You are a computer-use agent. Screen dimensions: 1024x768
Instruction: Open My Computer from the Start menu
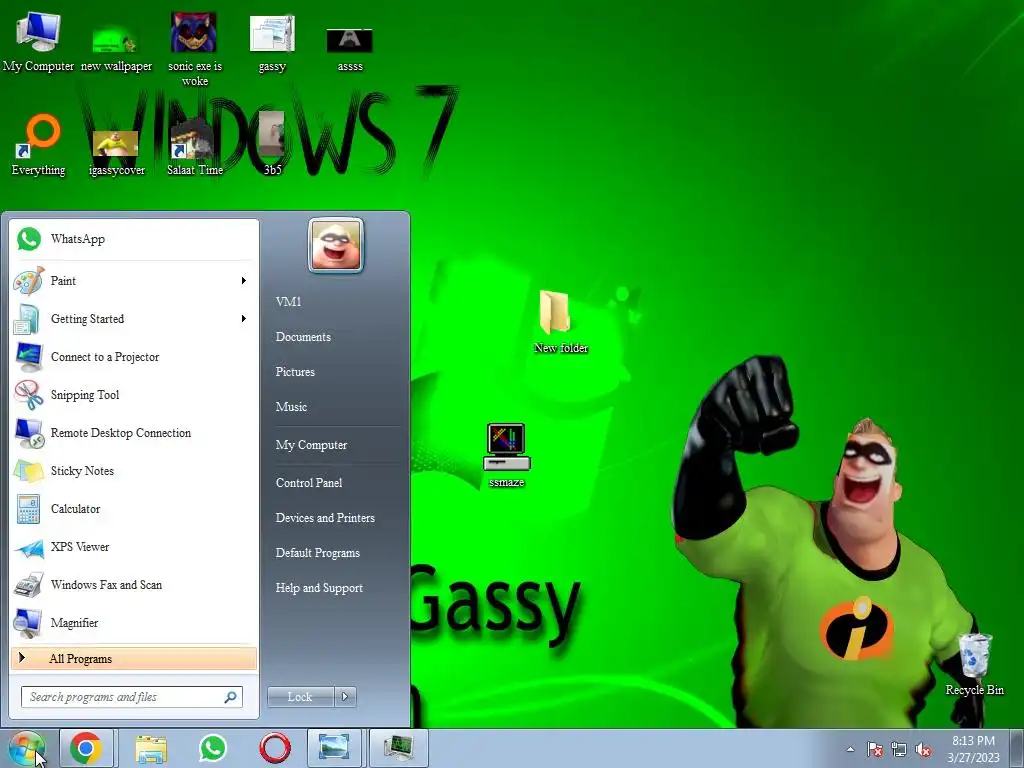click(312, 445)
